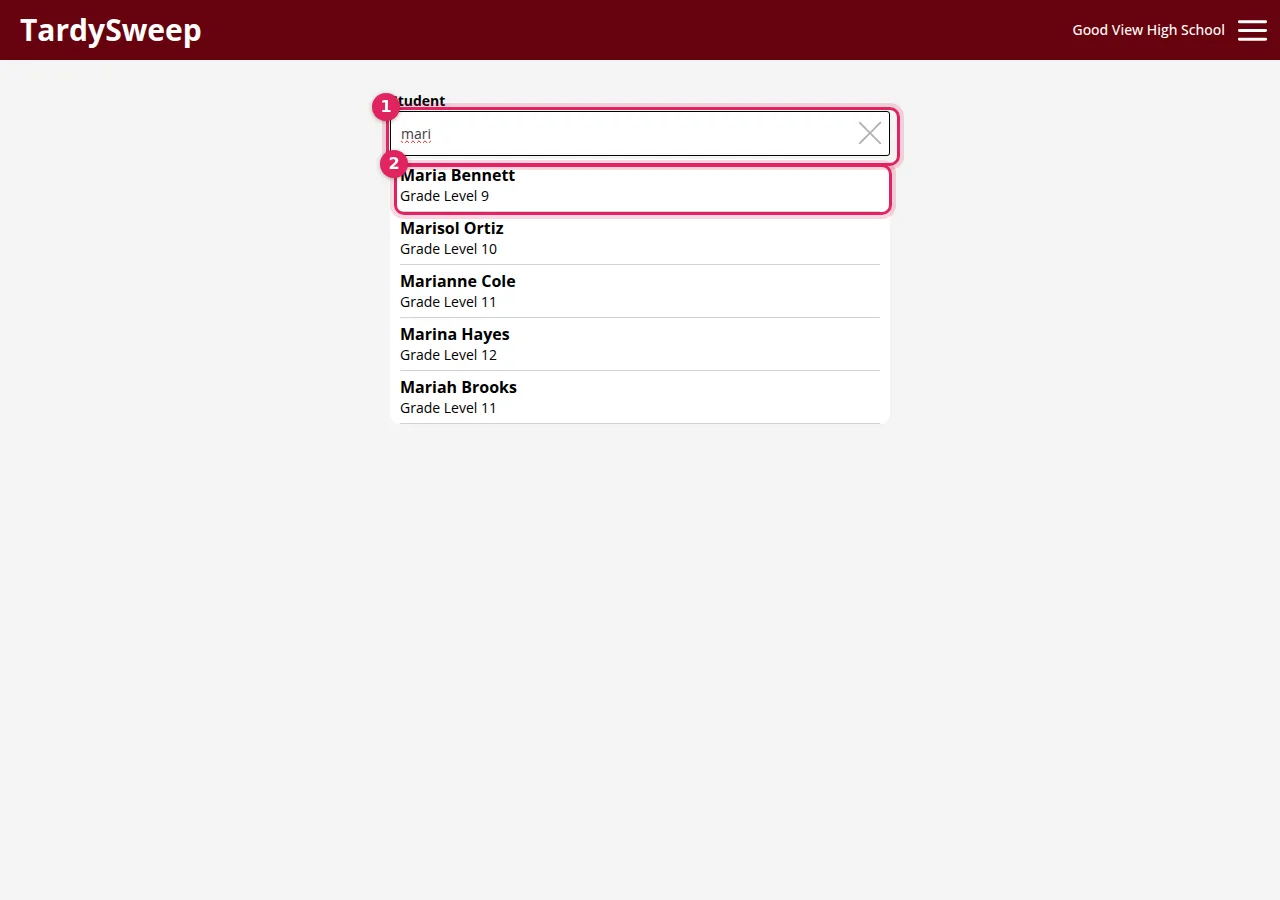1280x900 pixels.
Task: Choose Marisol Ortiz from the suggestions
Action: click(x=640, y=239)
